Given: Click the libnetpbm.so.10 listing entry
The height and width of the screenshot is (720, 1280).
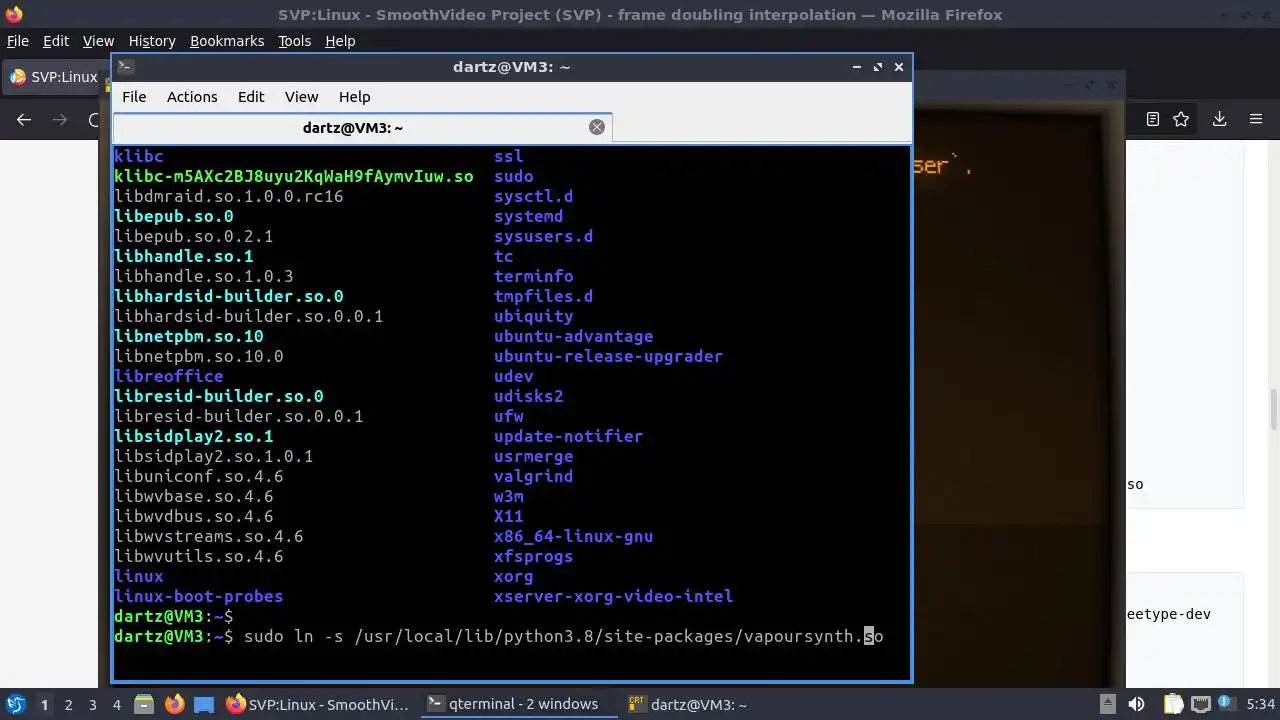Looking at the screenshot, I should coord(189,336).
